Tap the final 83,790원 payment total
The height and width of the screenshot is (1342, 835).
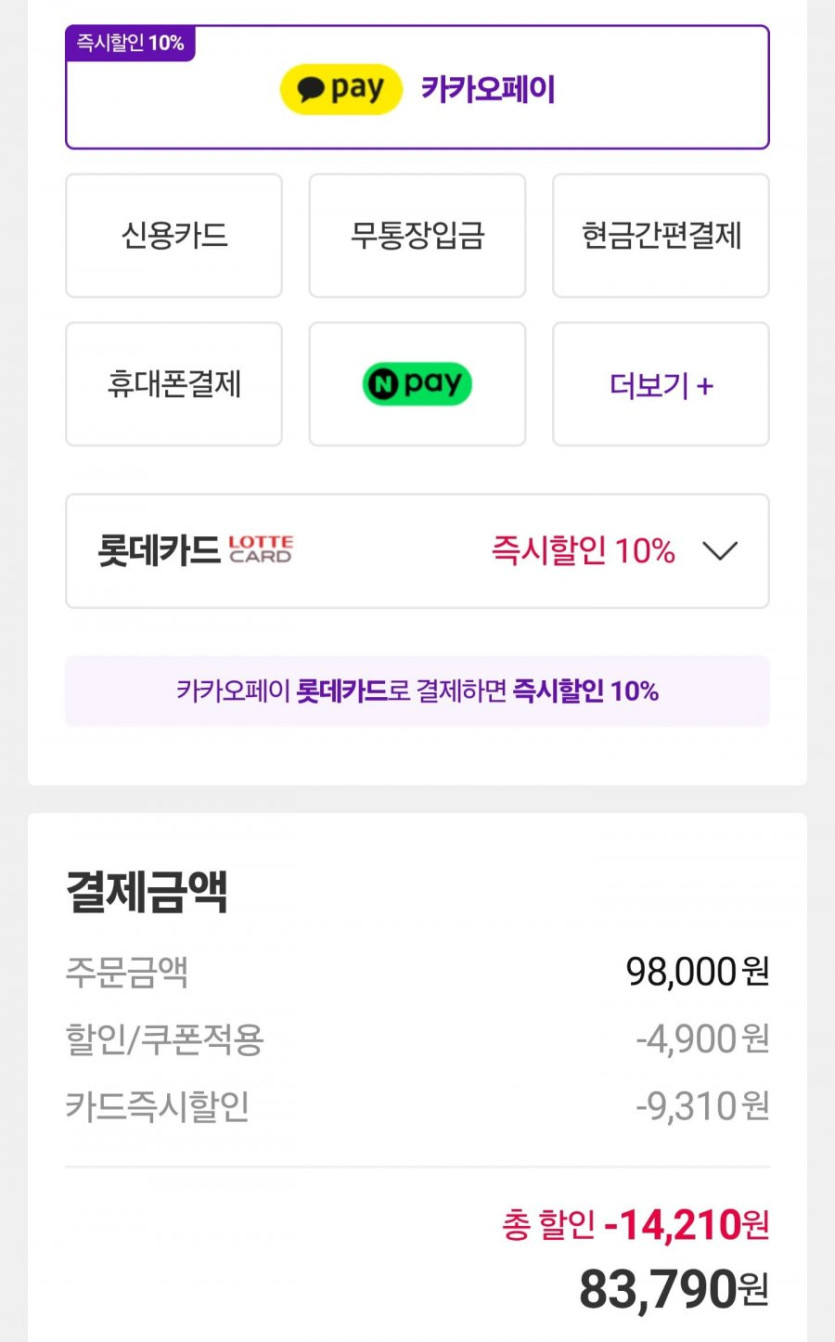click(x=673, y=1289)
